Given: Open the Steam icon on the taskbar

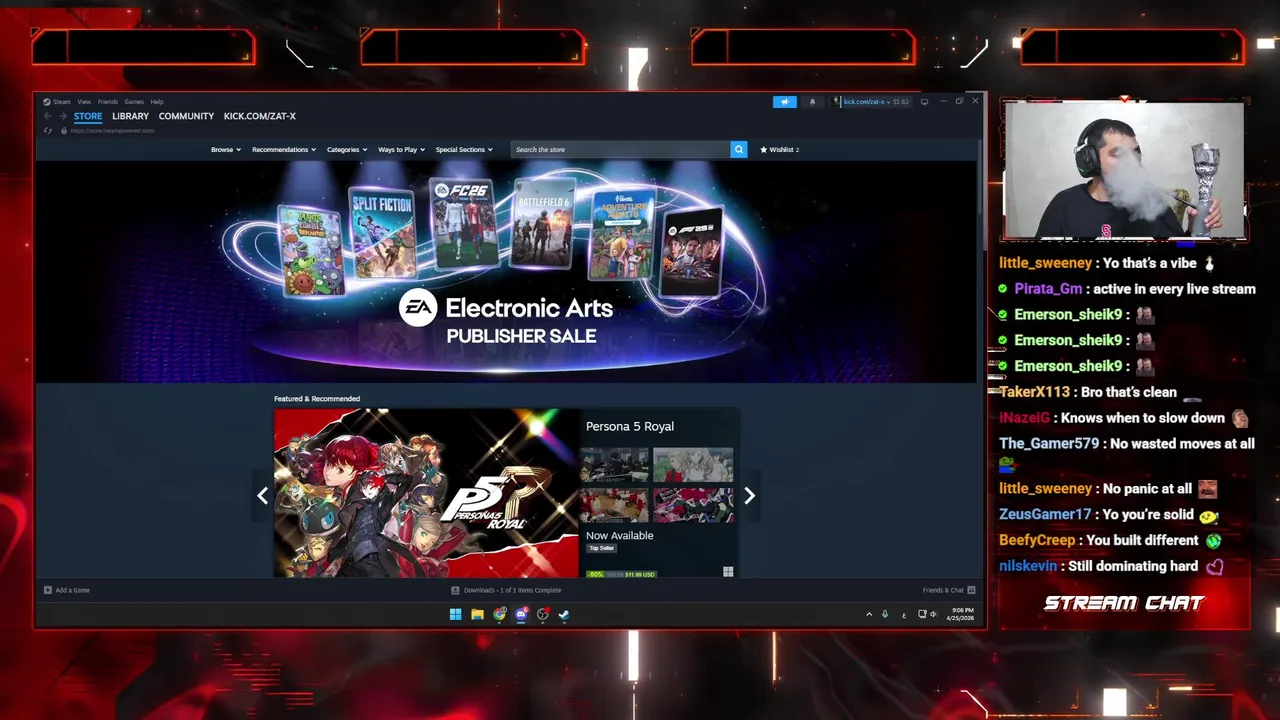Looking at the screenshot, I should click(x=564, y=614).
